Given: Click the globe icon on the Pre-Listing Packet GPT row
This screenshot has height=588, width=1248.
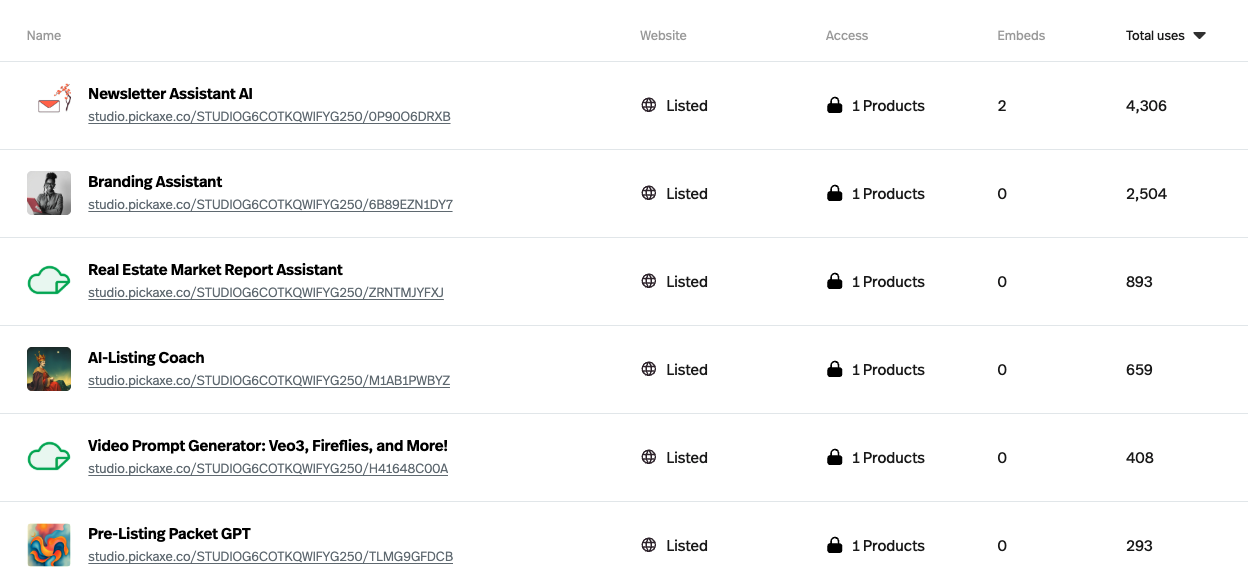Looking at the screenshot, I should click(649, 545).
